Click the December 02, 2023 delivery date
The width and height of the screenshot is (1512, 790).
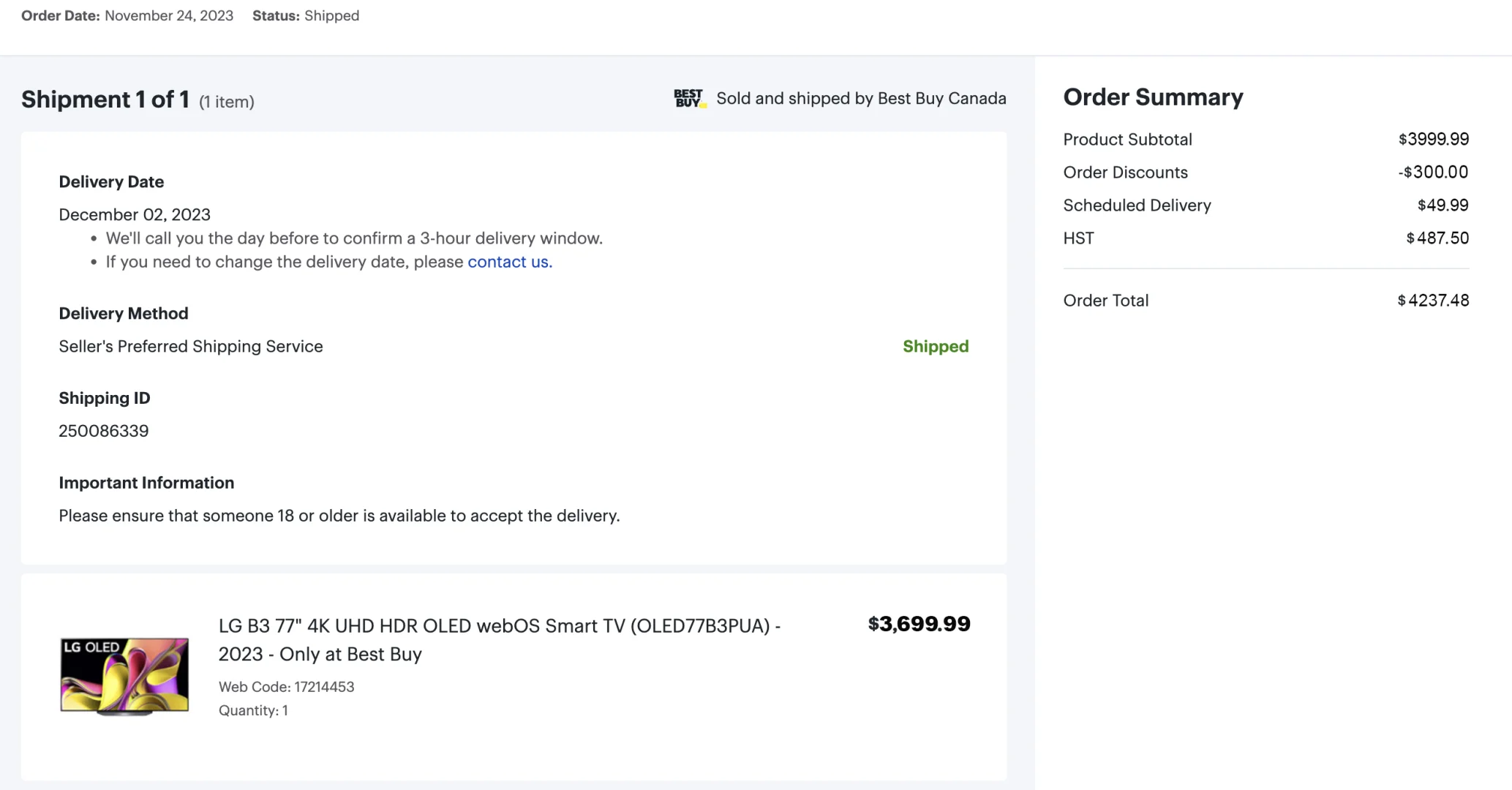135,214
